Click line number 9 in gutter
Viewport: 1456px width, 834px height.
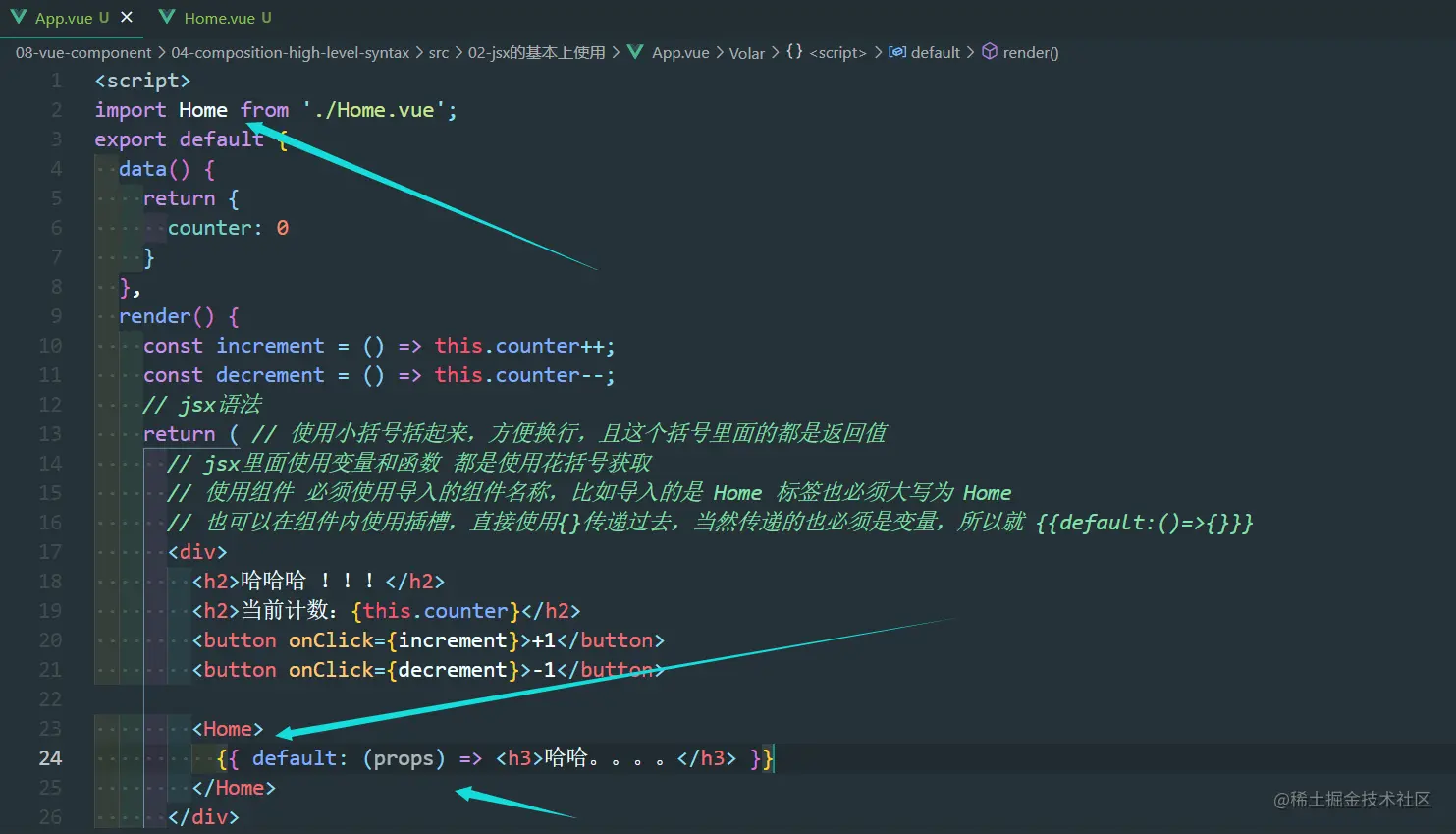(x=56, y=316)
